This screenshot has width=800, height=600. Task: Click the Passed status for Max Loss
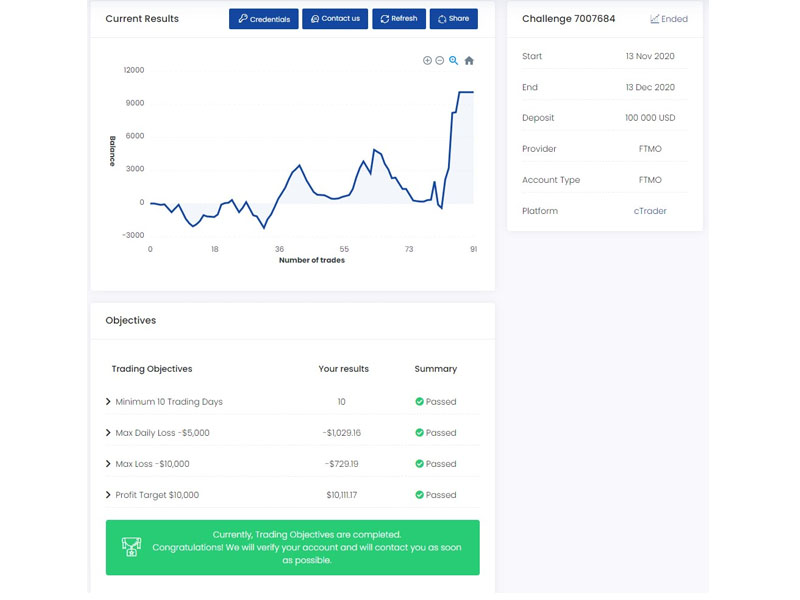[x=436, y=464]
